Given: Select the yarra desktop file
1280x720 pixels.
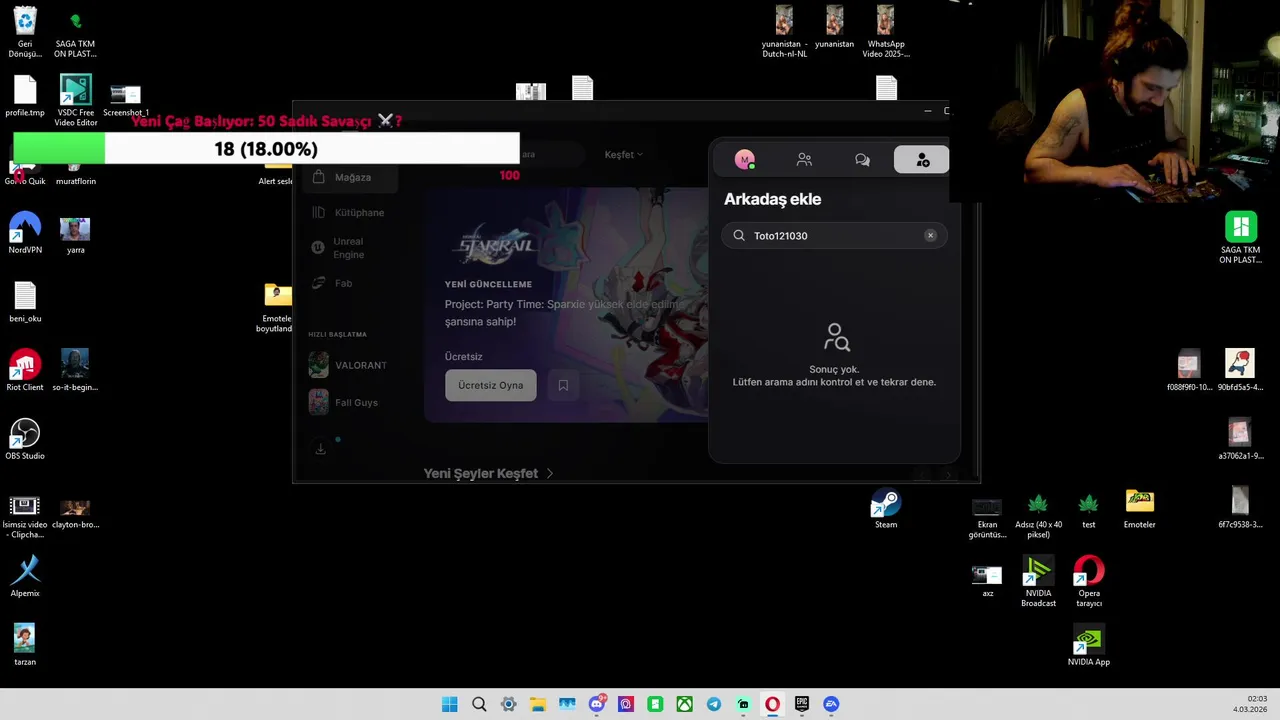Looking at the screenshot, I should tap(75, 236).
